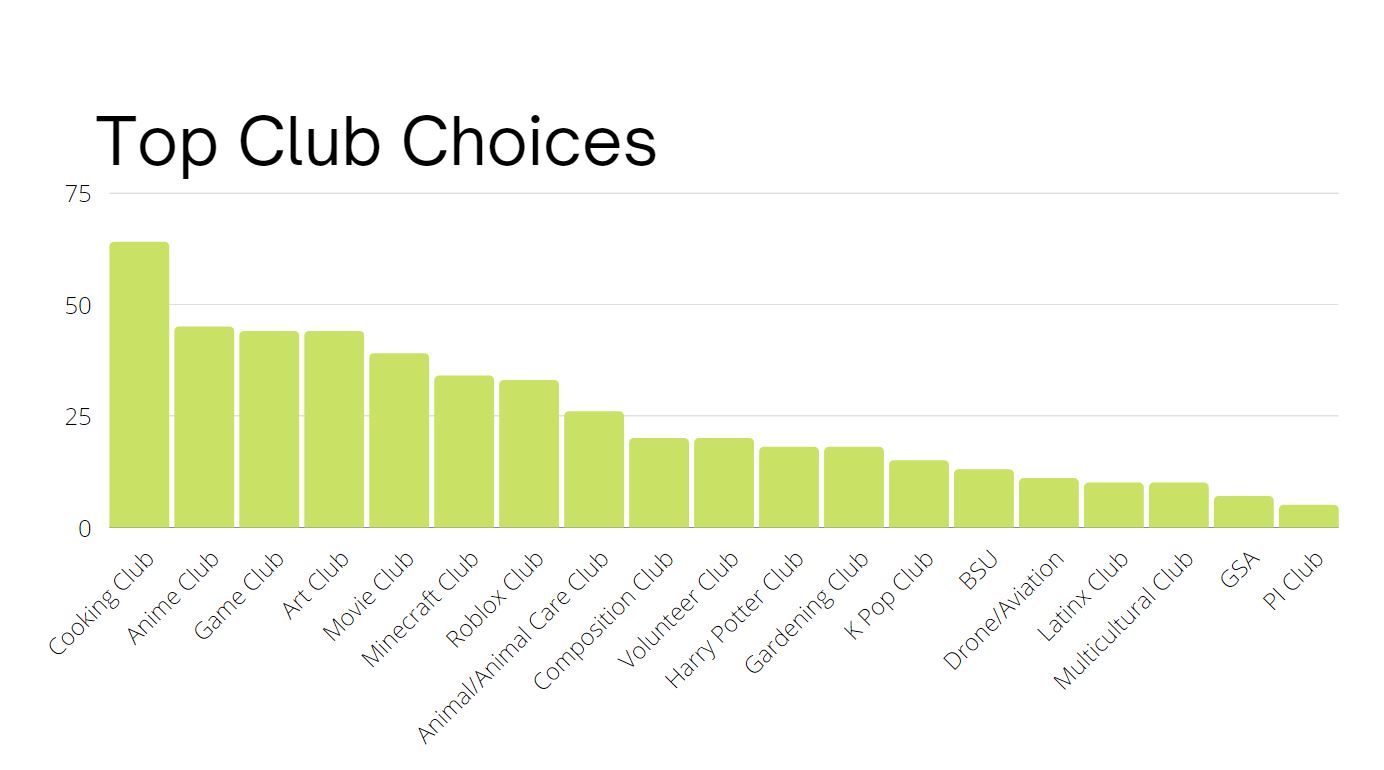Click the Latinx Club bar
This screenshot has width=1384, height=770.
click(x=1114, y=505)
